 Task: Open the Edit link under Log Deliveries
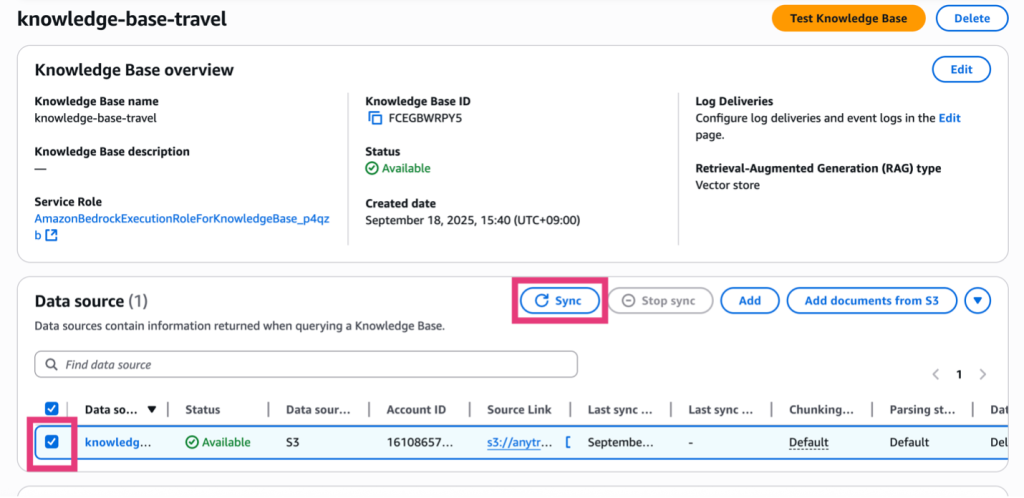click(950, 118)
